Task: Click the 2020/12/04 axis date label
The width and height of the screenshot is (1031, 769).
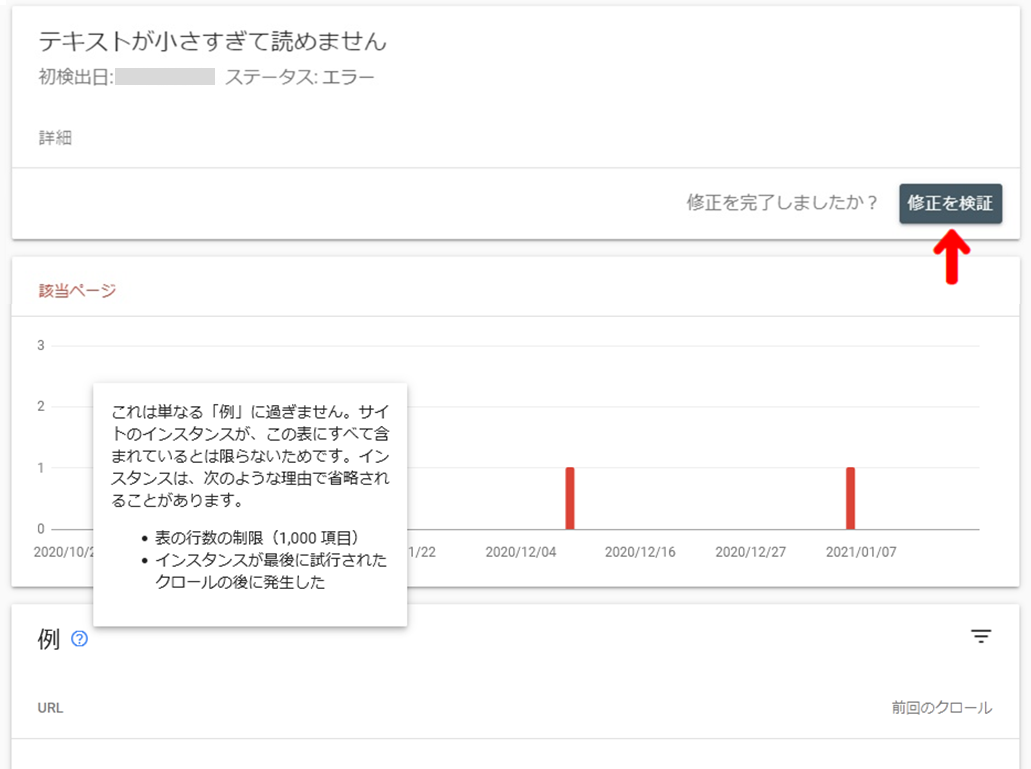Action: (x=521, y=552)
